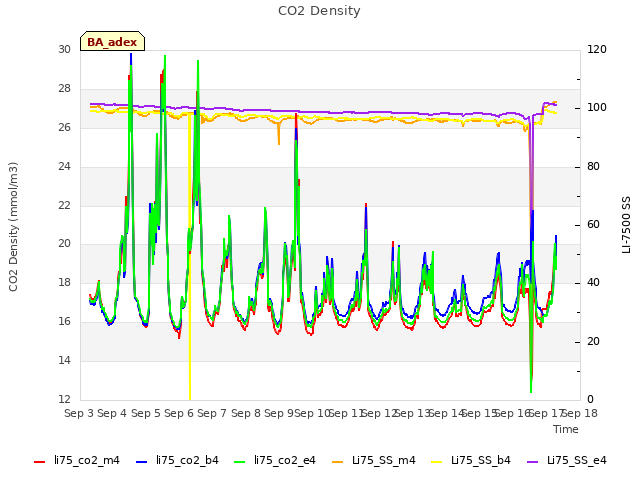
Task: Click the 0 value on right axis
Action: [590, 399]
